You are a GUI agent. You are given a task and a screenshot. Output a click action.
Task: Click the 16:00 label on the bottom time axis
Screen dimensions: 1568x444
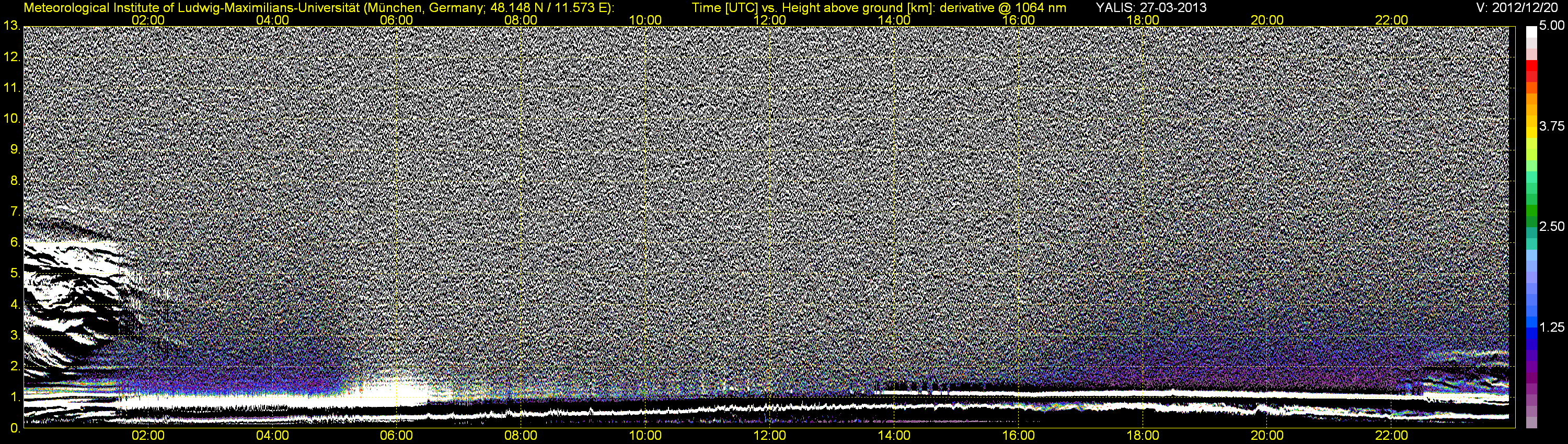[1018, 436]
